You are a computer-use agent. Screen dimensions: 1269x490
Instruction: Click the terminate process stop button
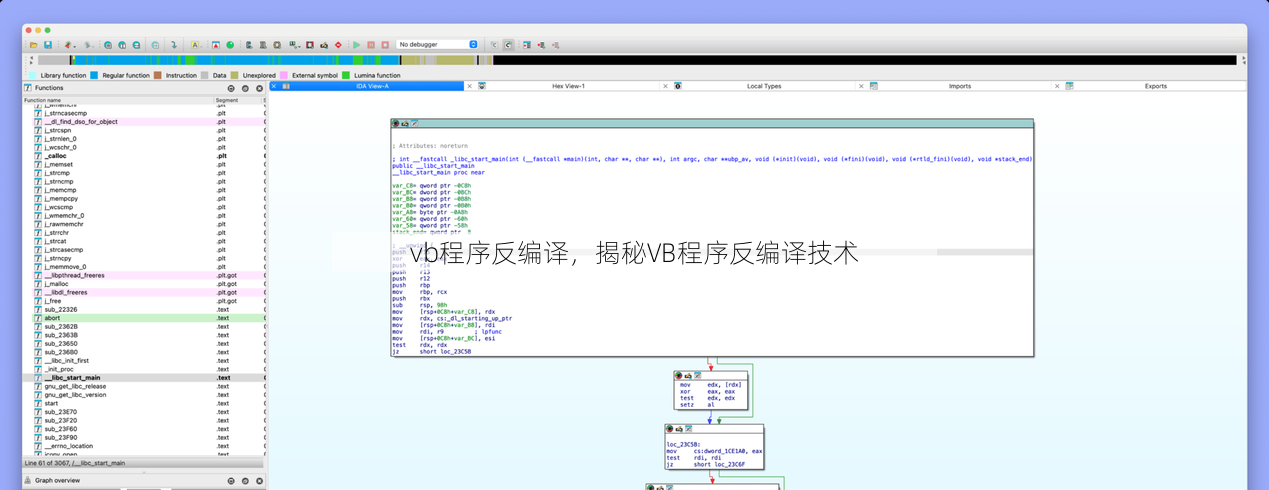pos(385,45)
